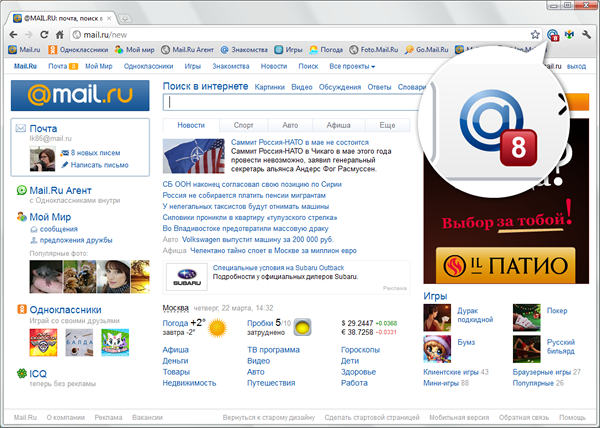600x428 pixels.
Task: Click Сделать стартовой страницей in footer
Action: tap(372, 417)
